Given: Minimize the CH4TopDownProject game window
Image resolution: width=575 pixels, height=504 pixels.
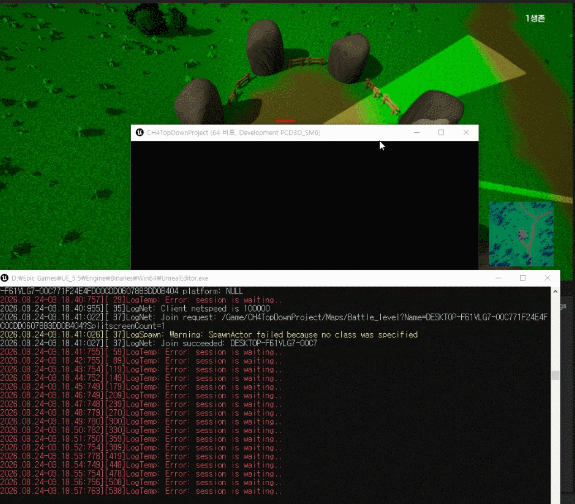Looking at the screenshot, I should click(x=417, y=132).
